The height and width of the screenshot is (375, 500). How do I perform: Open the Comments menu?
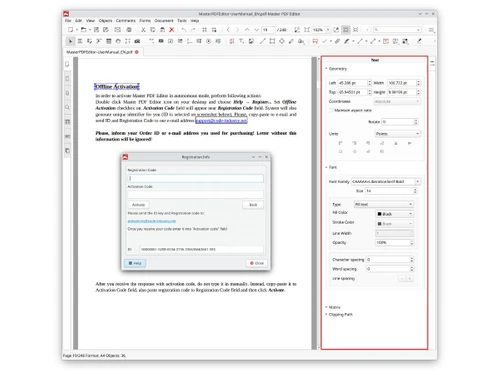(x=126, y=21)
